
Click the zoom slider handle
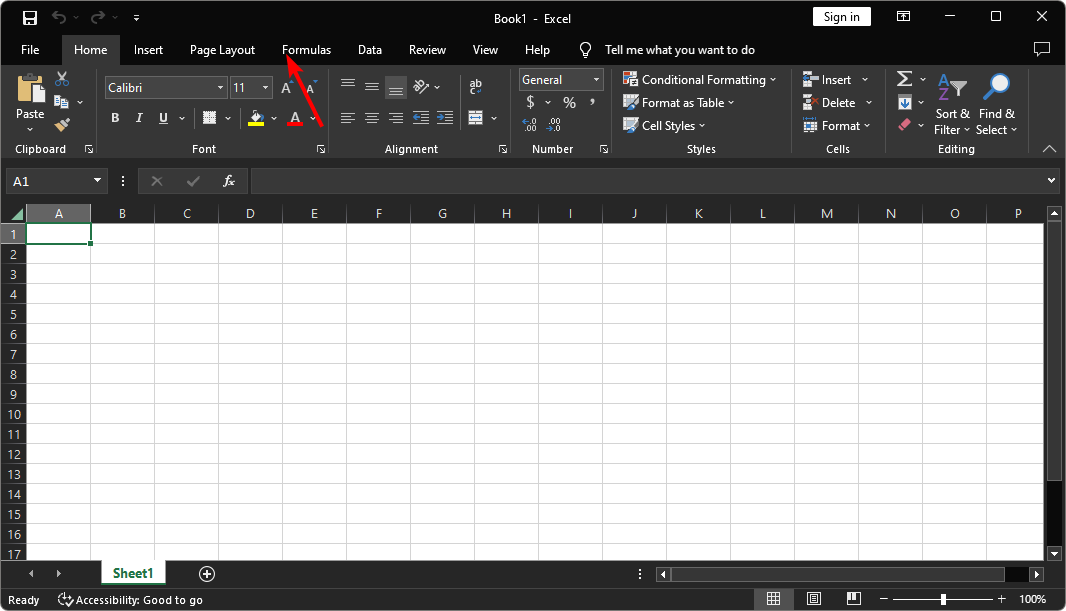click(x=943, y=599)
